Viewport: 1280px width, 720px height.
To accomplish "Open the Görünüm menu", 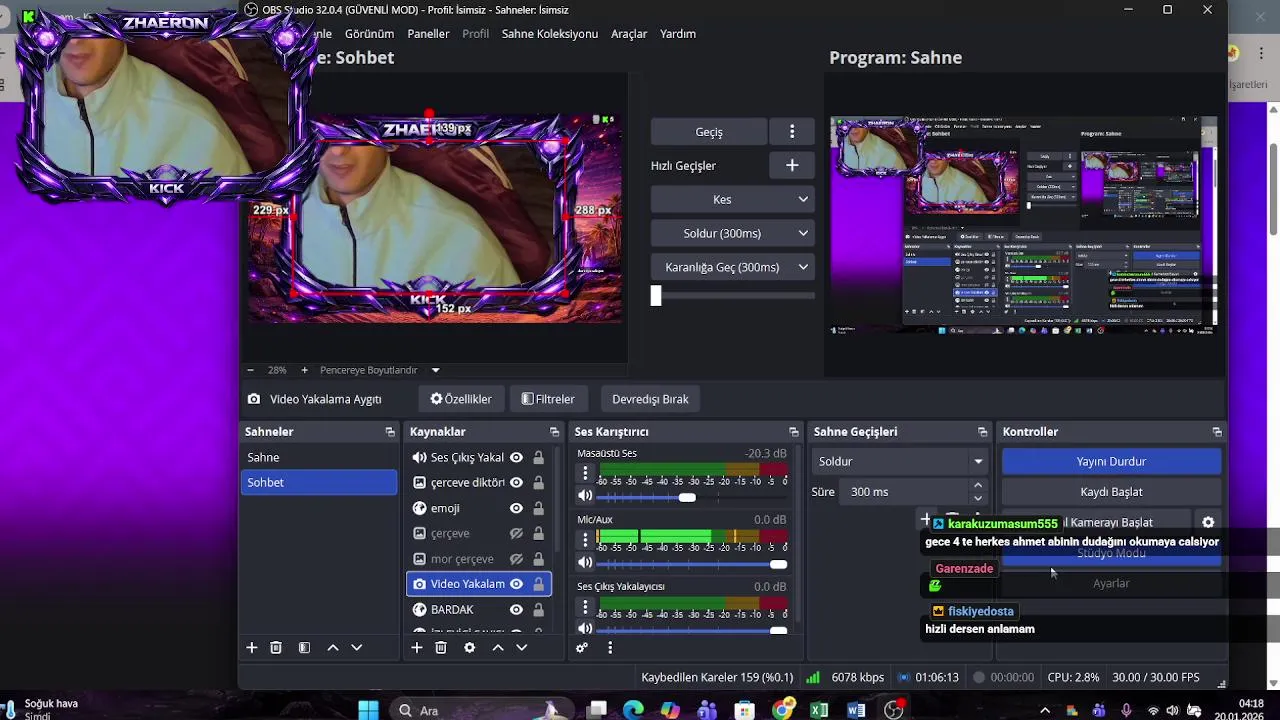I will point(369,34).
